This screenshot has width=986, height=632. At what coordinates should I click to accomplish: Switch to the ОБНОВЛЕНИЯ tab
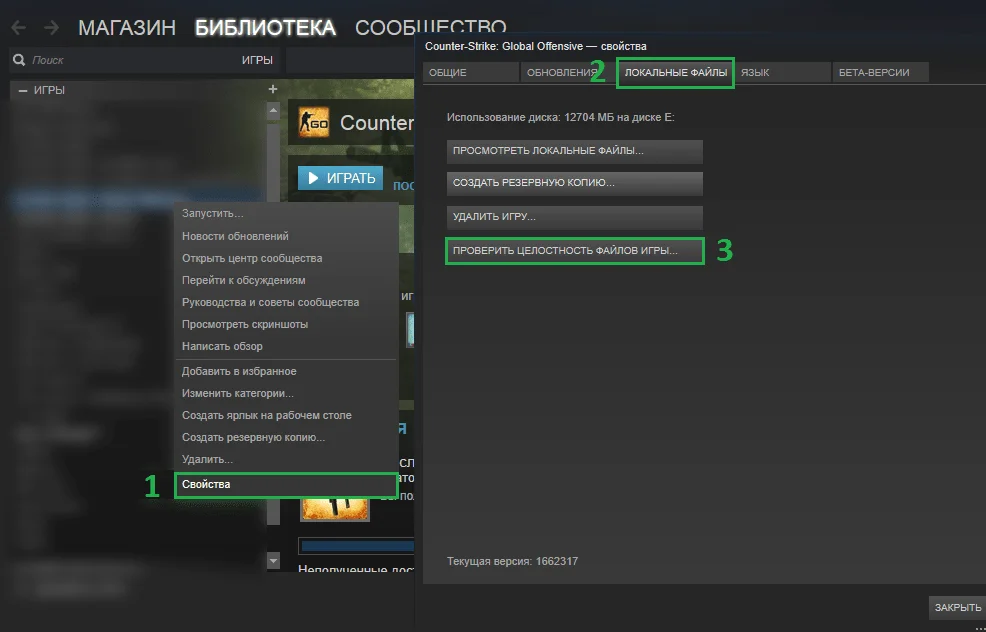click(568, 72)
